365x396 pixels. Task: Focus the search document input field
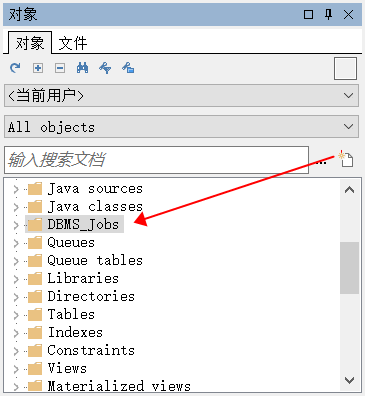pos(156,160)
